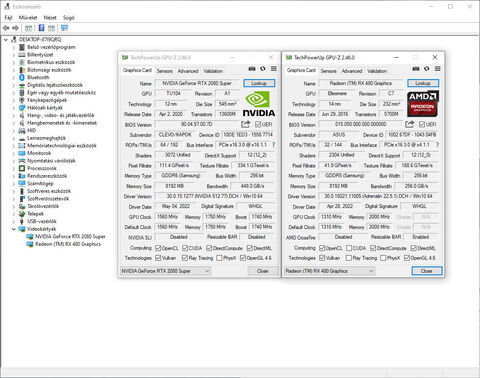480x378 pixels.
Task: Click the refresh icon in Radeon GPU-Z window
Action: coord(427,69)
